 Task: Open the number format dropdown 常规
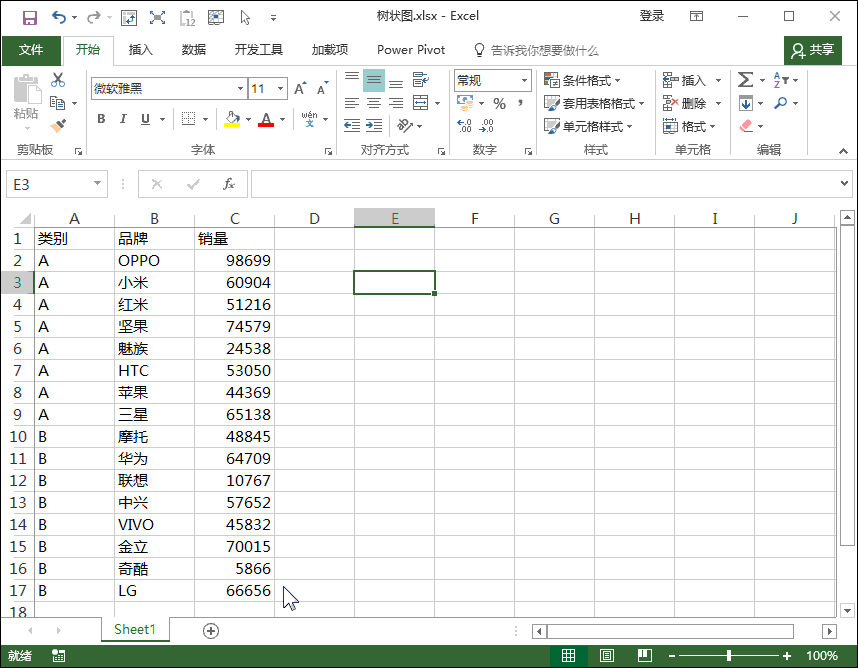[524, 80]
